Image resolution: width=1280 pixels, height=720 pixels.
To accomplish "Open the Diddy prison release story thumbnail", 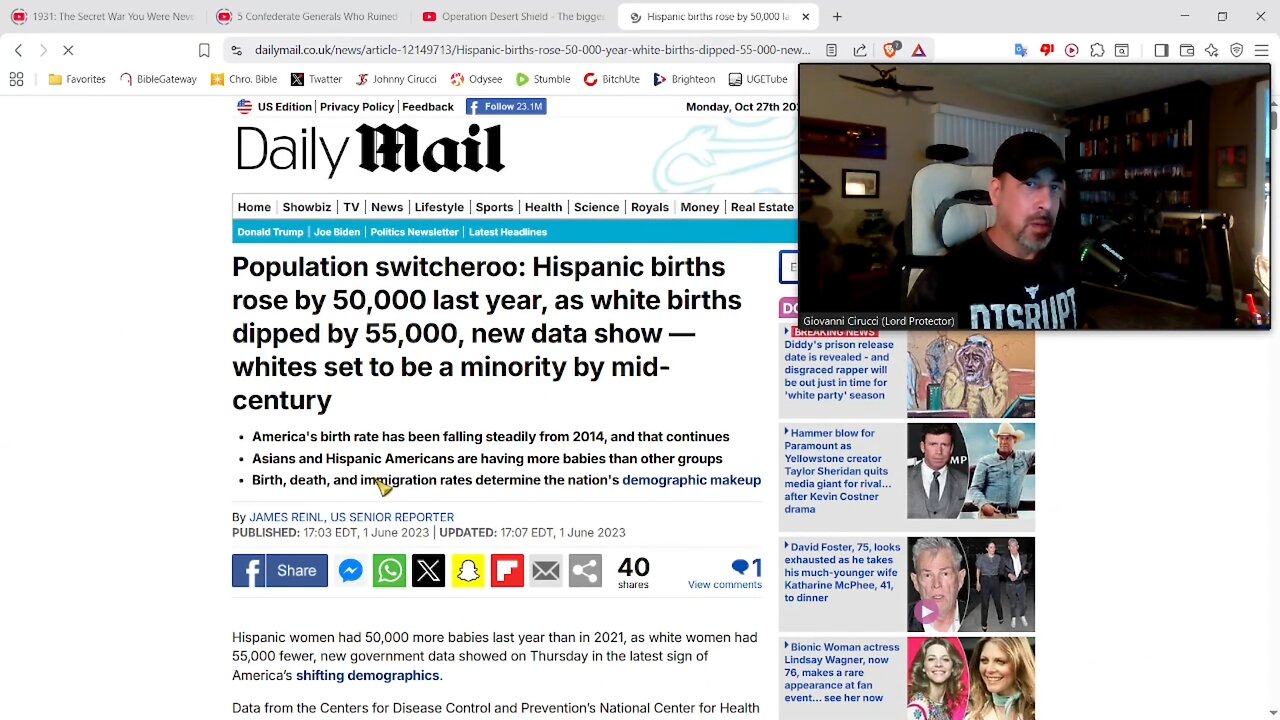I will coord(971,374).
